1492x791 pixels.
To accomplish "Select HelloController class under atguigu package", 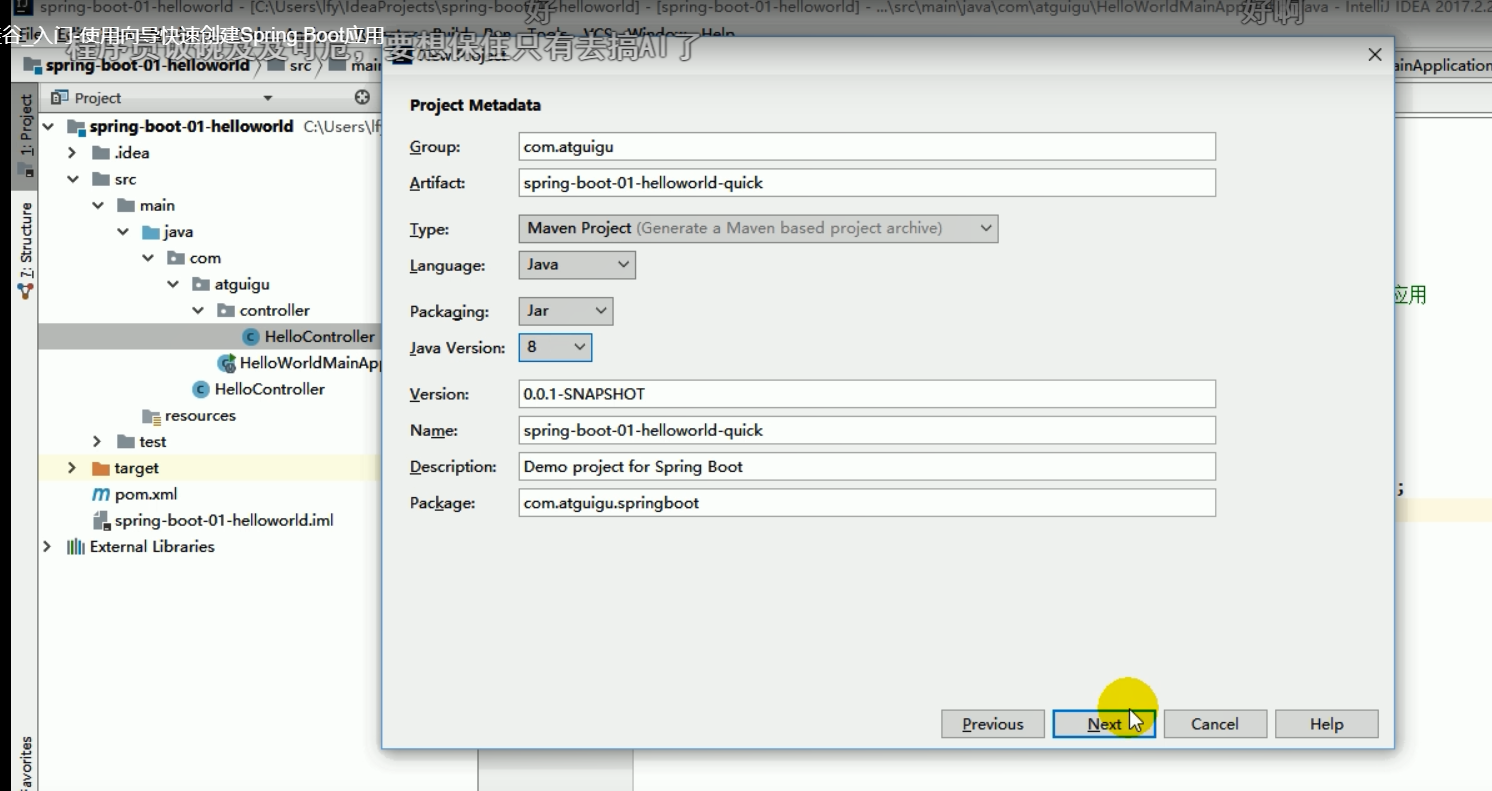I will (x=269, y=389).
